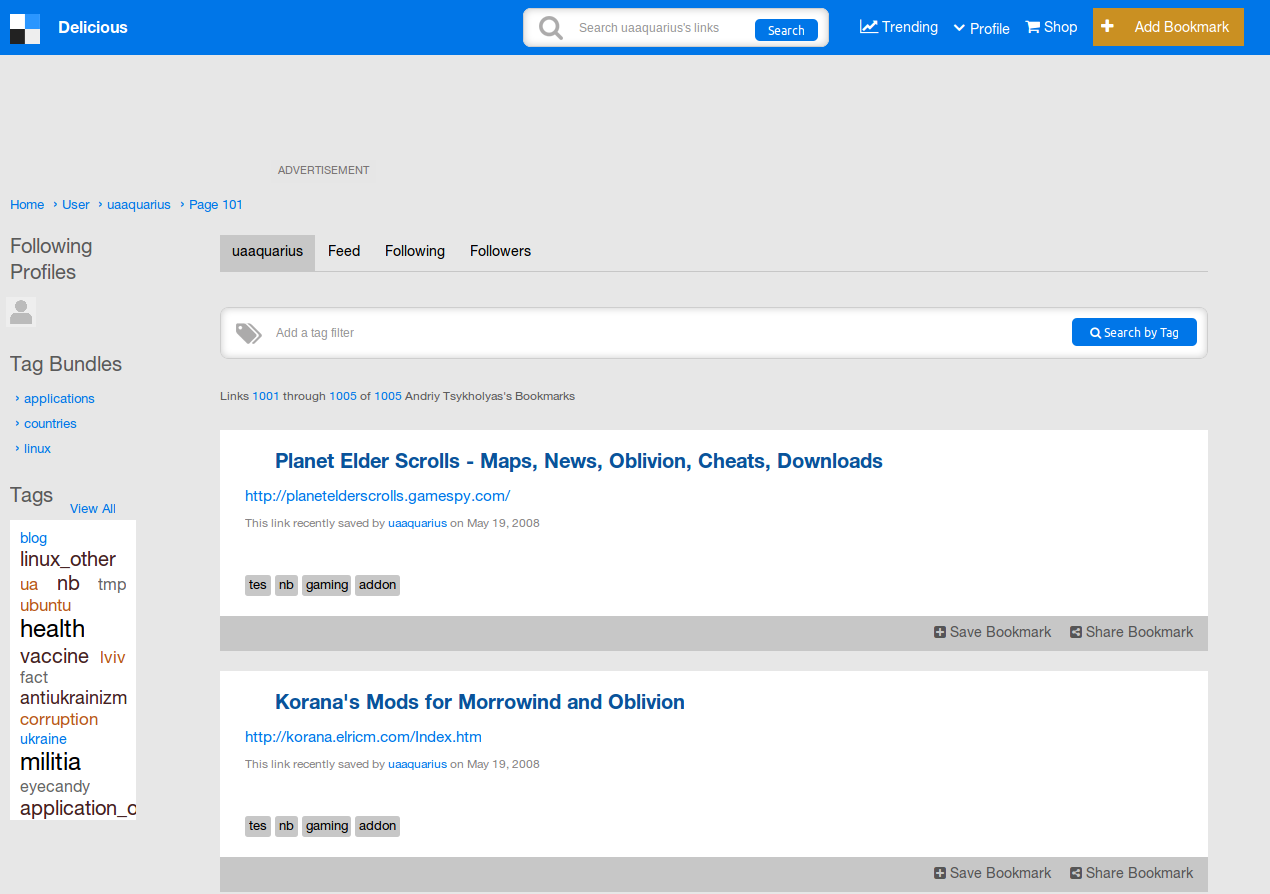This screenshot has width=1270, height=894.
Task: Save Bookmark for Planet Elder Scrolls
Action: (993, 632)
